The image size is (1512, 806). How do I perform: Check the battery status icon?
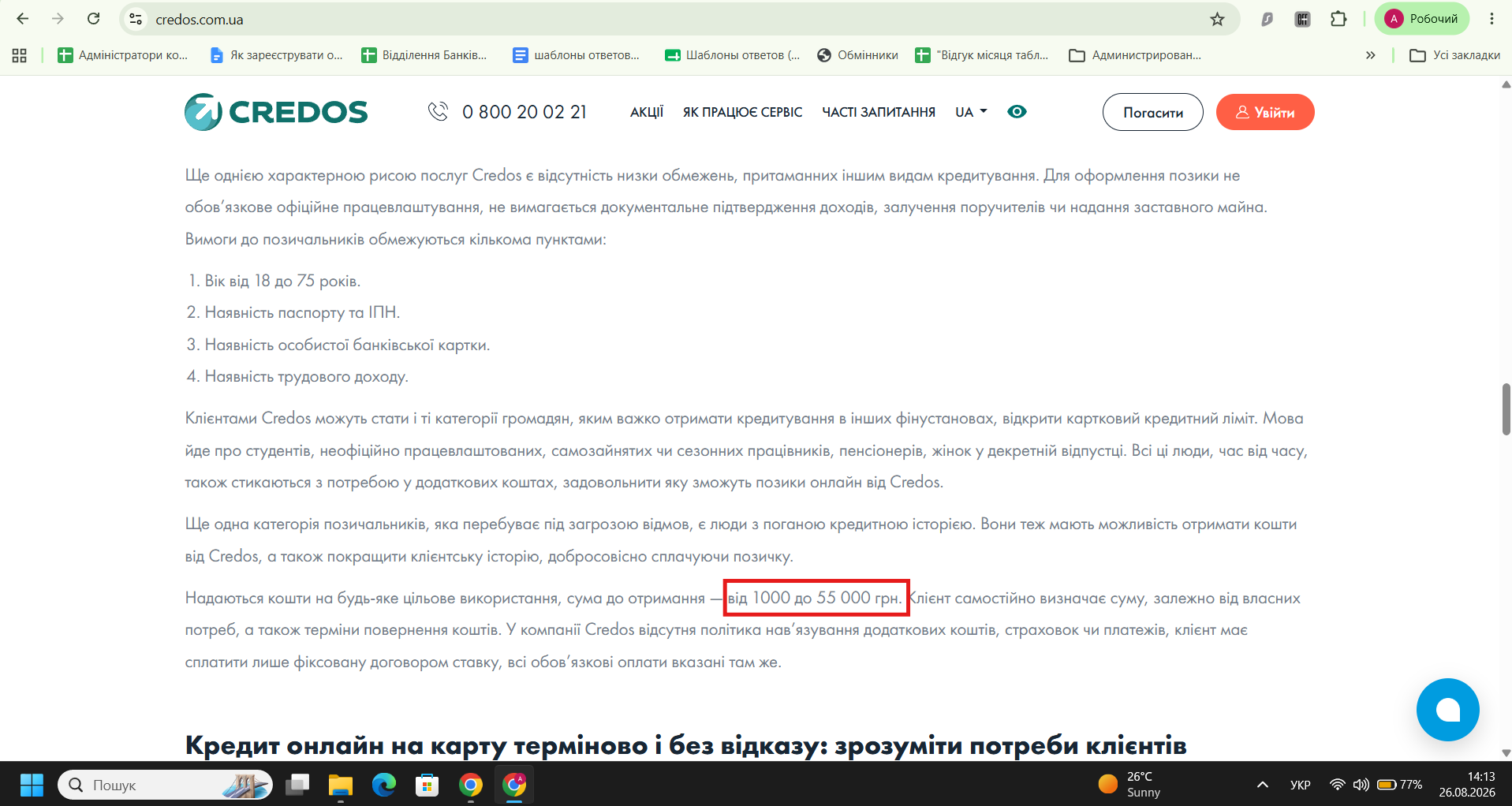pos(1387,785)
